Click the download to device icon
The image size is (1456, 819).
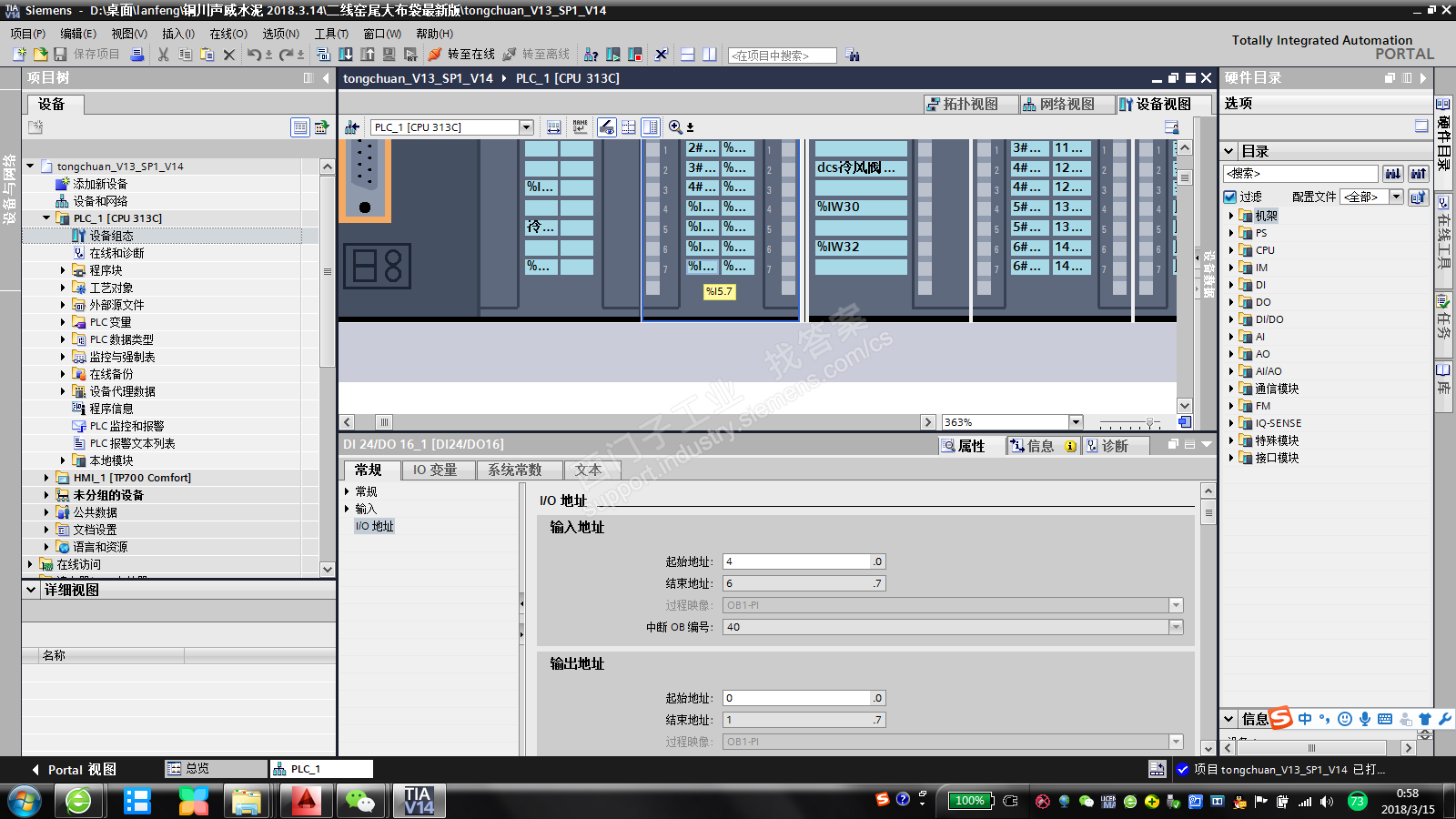pos(346,55)
